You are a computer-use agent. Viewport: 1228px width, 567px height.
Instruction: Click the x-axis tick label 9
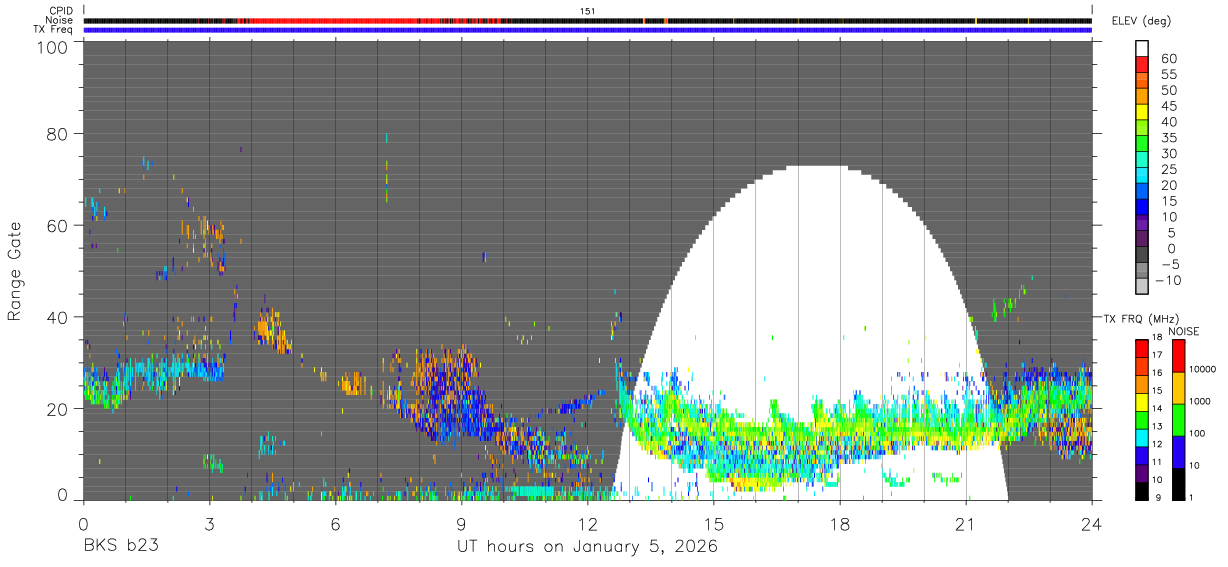click(461, 524)
